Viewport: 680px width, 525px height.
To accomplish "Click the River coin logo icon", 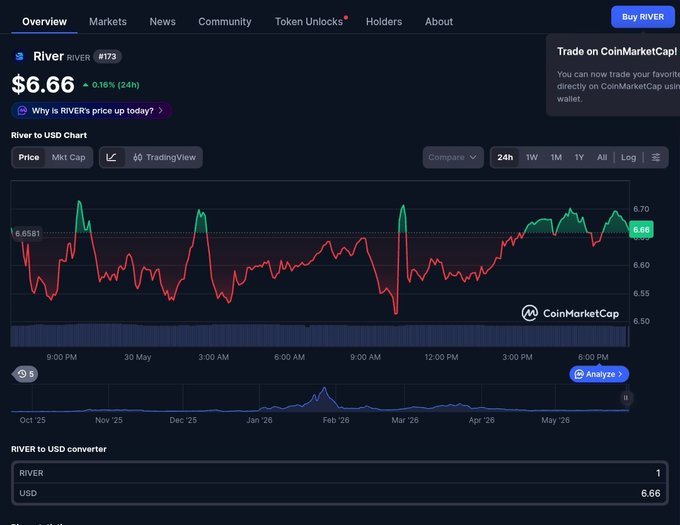I will click(19, 56).
